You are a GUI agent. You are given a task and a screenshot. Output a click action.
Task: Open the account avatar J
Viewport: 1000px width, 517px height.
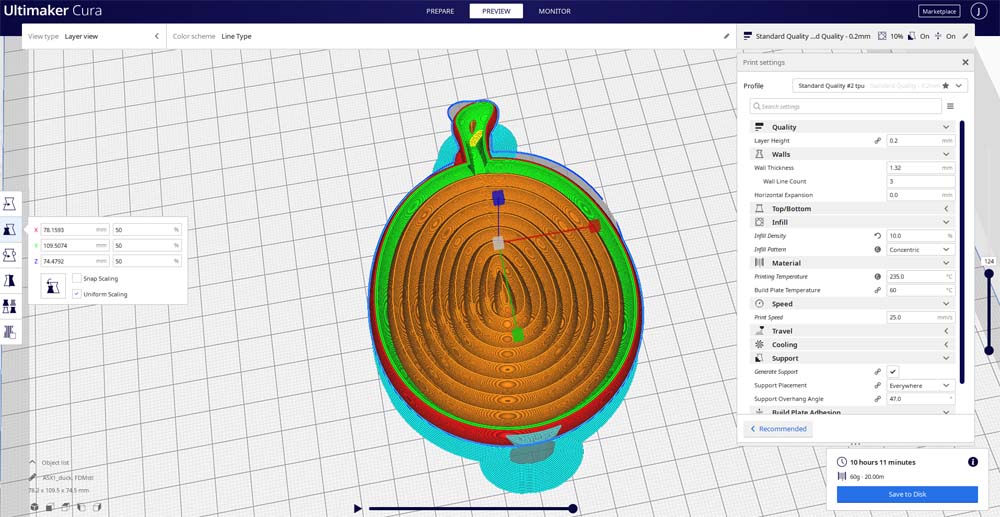[x=979, y=11]
